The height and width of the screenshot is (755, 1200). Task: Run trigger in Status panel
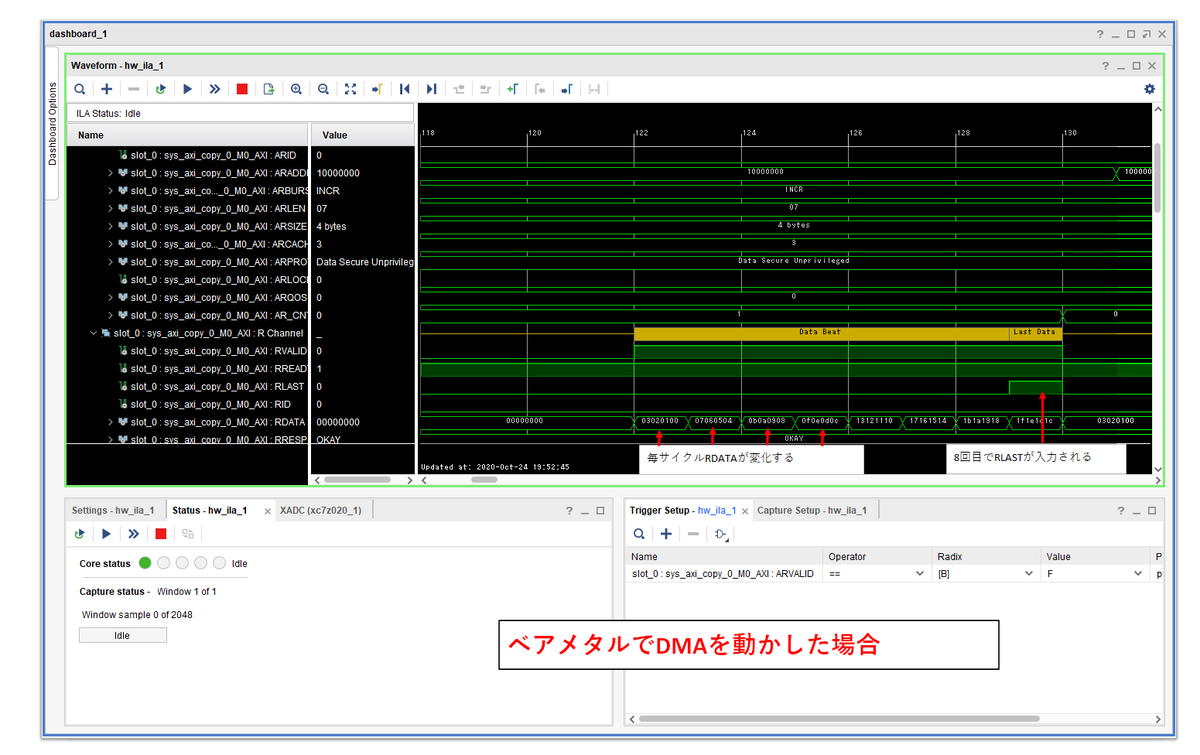tap(106, 534)
